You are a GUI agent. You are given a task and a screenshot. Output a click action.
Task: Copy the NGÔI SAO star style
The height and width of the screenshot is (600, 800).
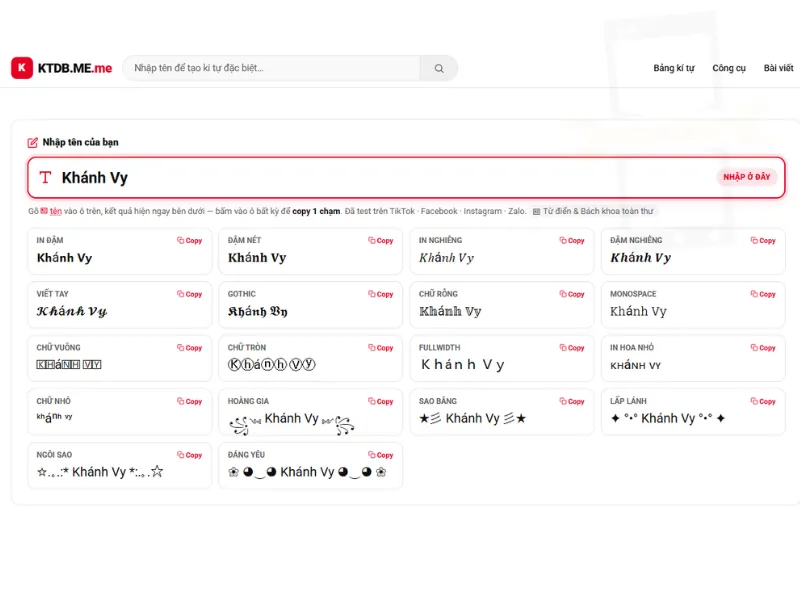tap(189, 455)
